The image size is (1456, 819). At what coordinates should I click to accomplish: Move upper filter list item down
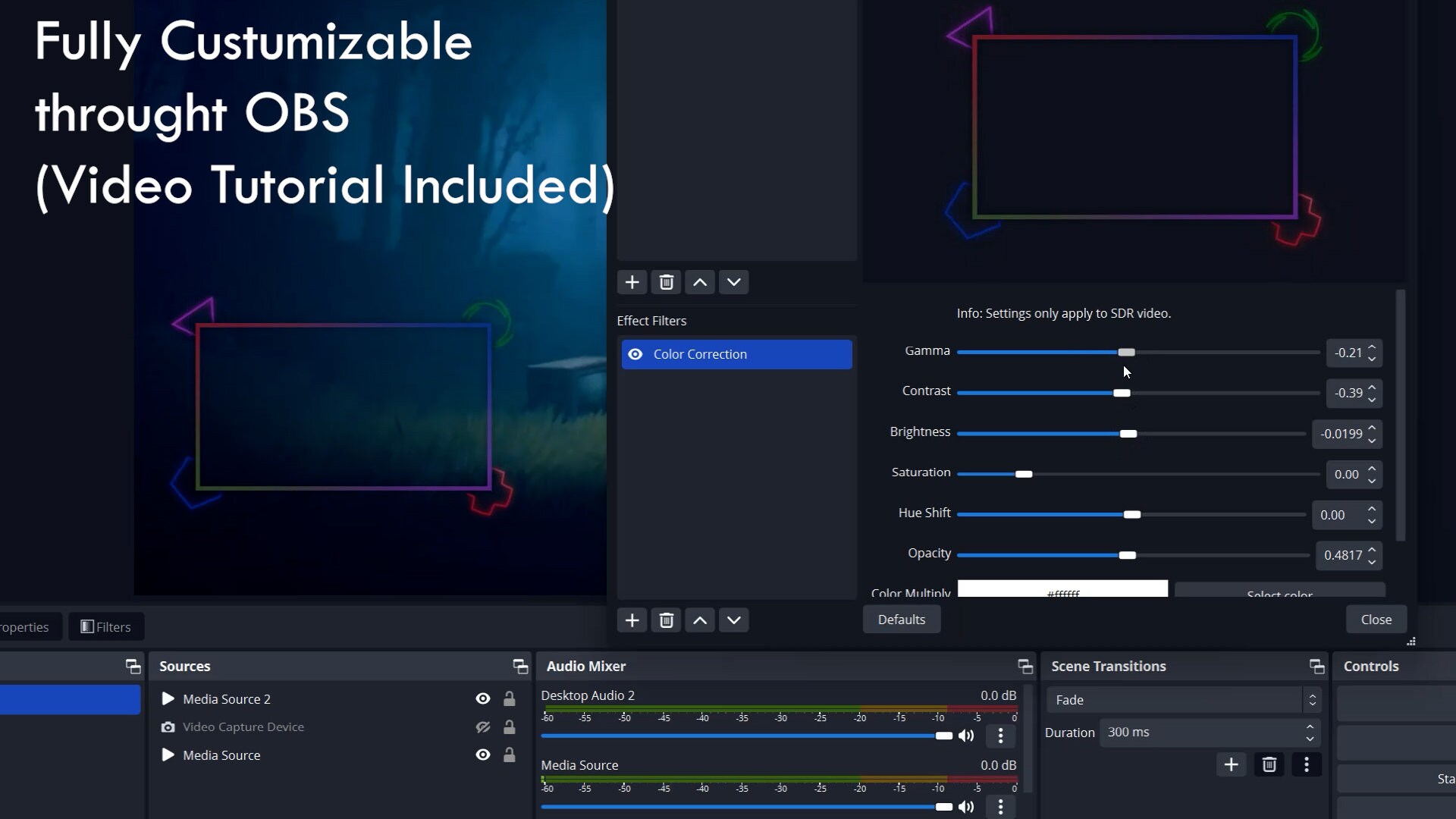[733, 282]
